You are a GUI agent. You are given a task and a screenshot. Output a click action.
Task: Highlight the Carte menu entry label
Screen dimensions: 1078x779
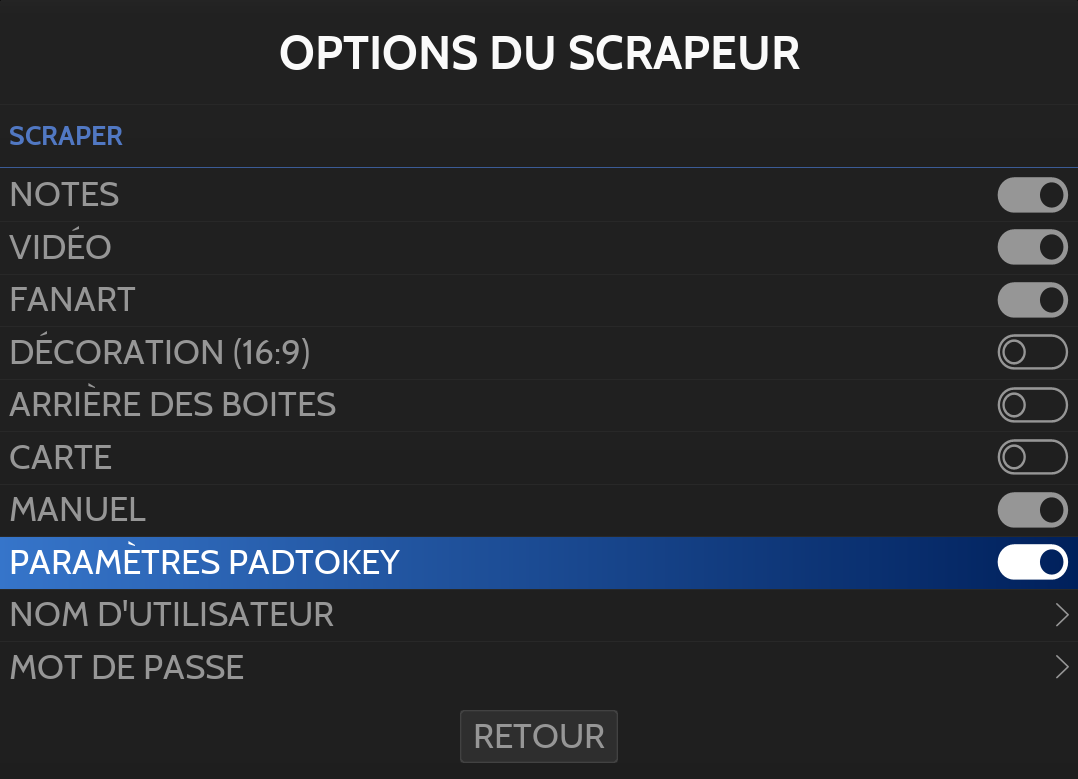(60, 457)
